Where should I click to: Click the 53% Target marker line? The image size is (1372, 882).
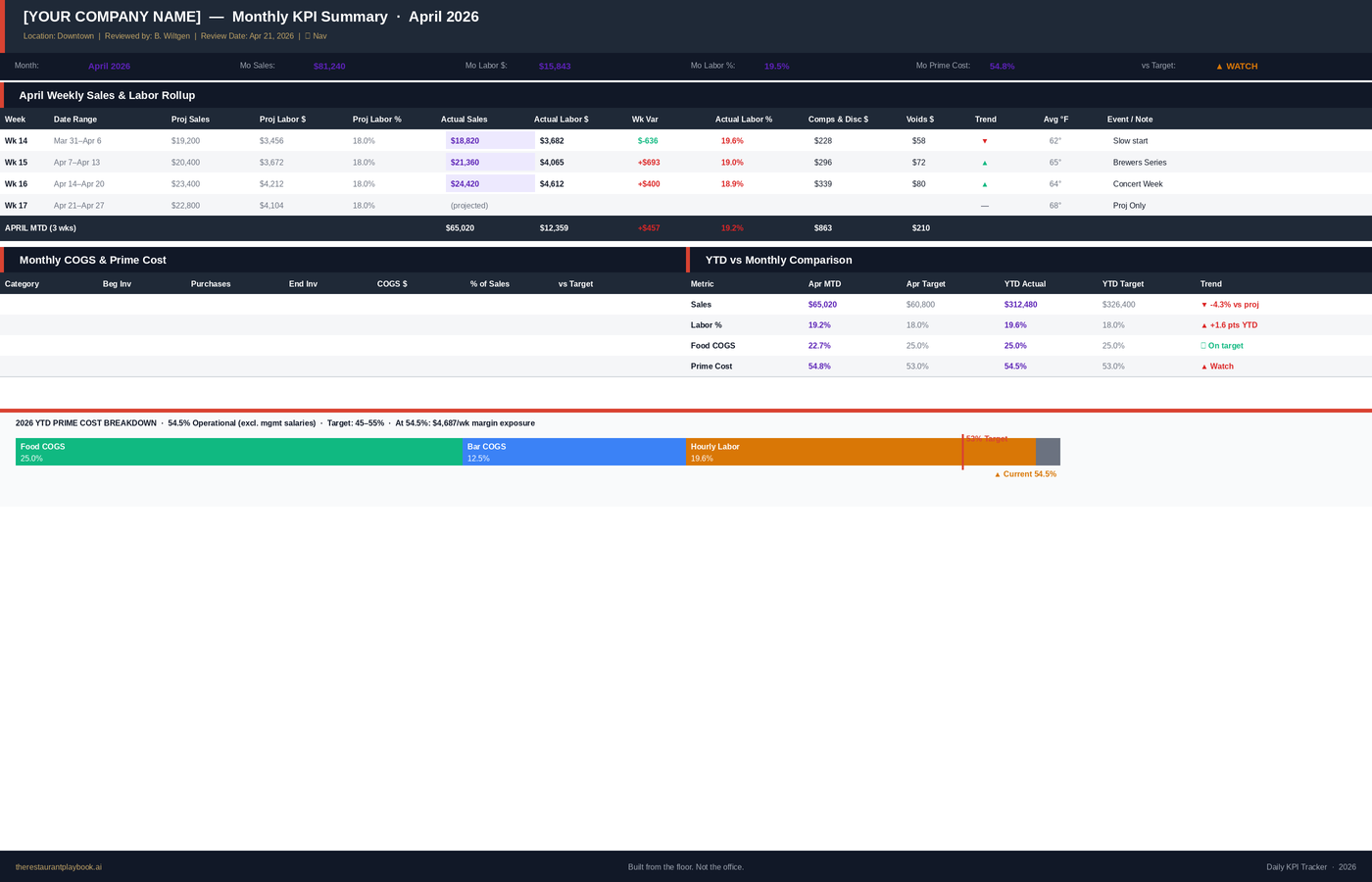[x=962, y=452]
